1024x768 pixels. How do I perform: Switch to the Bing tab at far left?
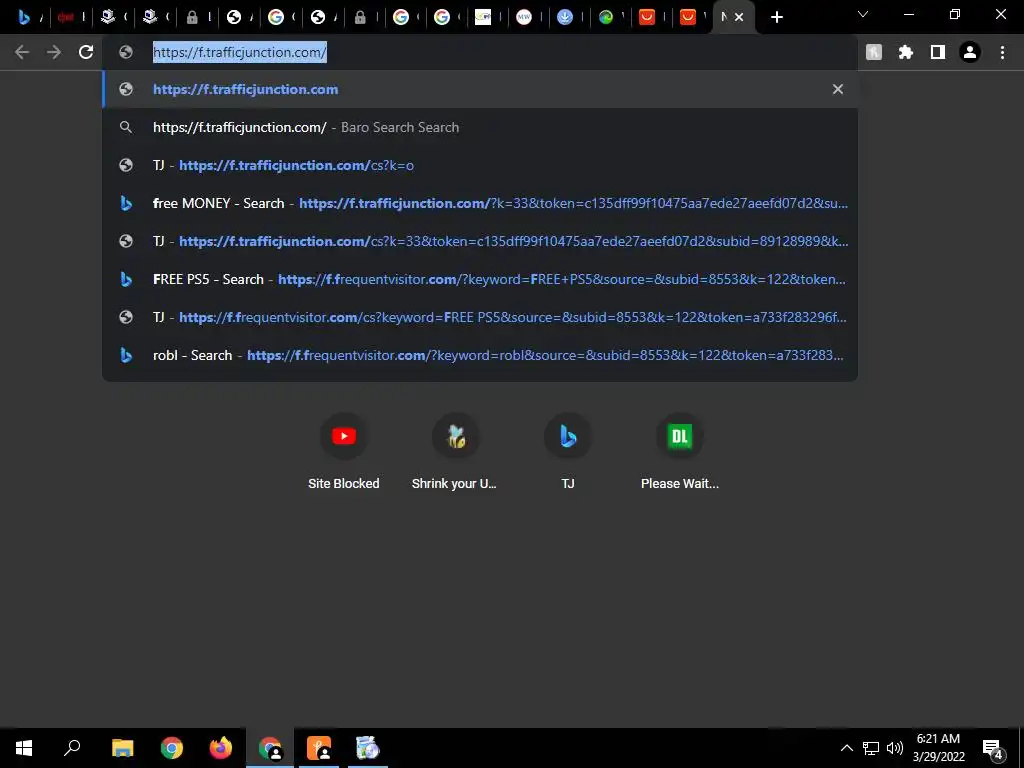[24, 17]
